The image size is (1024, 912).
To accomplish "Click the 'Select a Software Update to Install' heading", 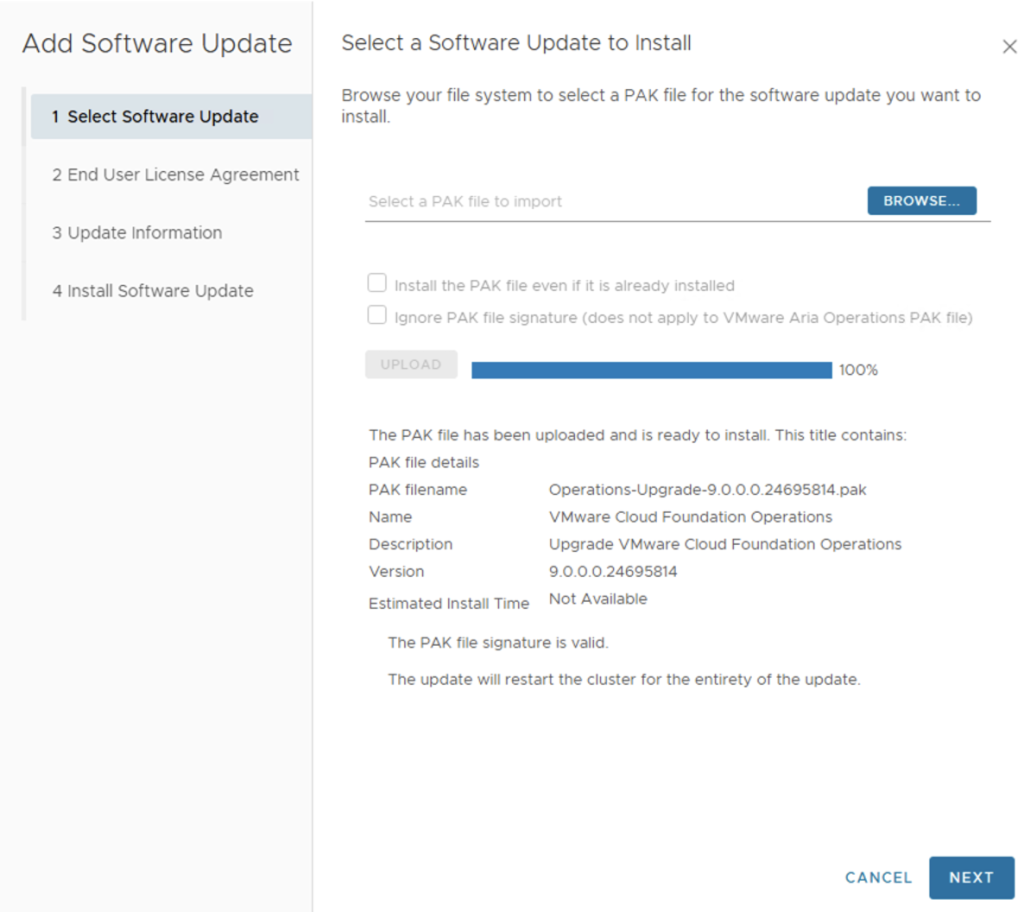I will (516, 43).
